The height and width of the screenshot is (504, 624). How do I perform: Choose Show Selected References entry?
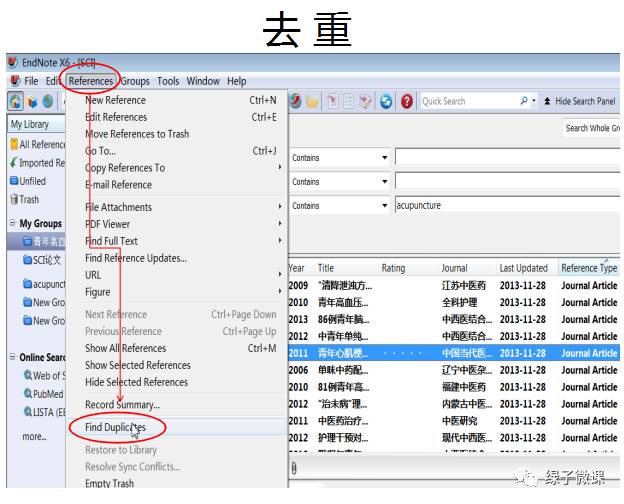[177, 365]
